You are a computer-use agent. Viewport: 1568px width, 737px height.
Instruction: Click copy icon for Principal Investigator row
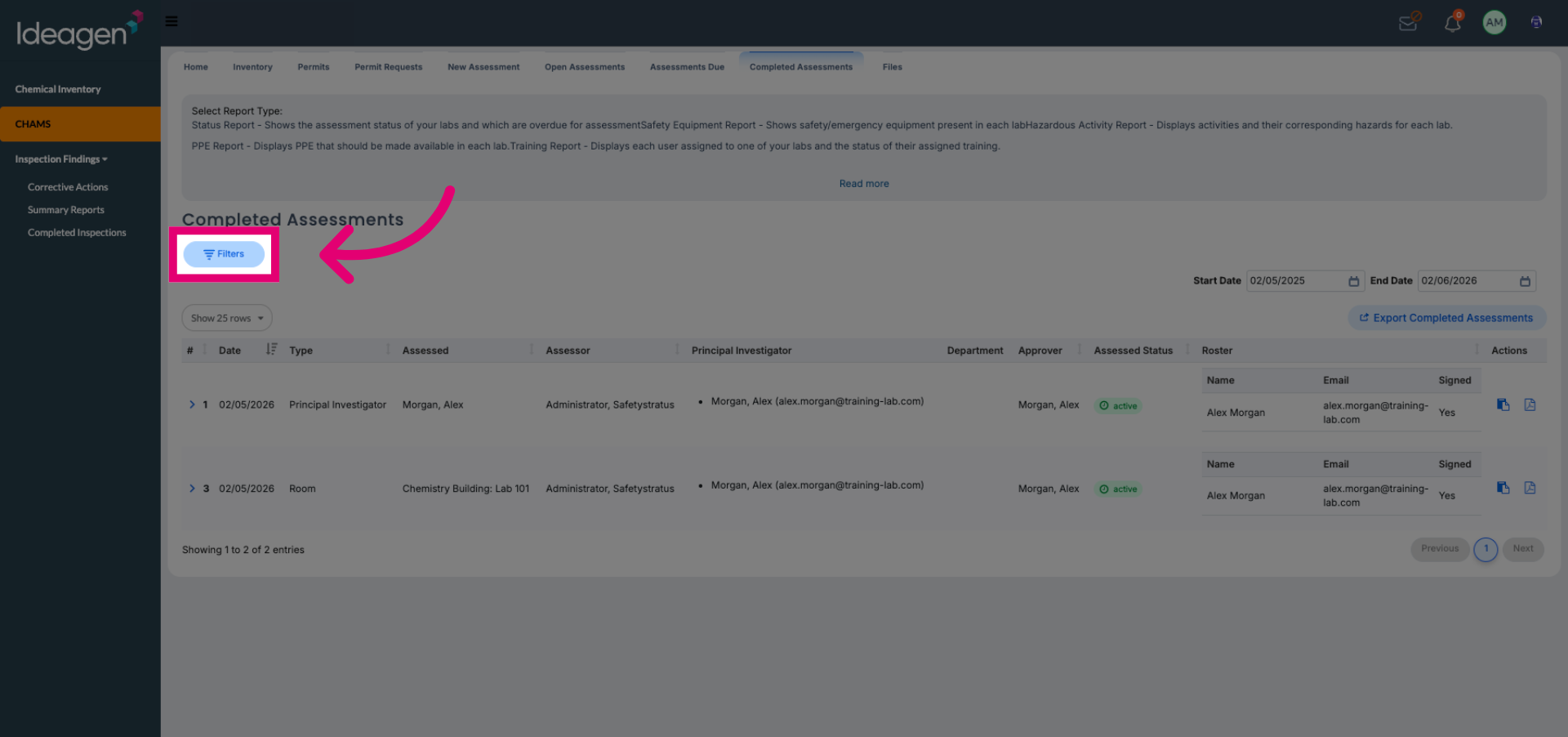pyautogui.click(x=1503, y=404)
